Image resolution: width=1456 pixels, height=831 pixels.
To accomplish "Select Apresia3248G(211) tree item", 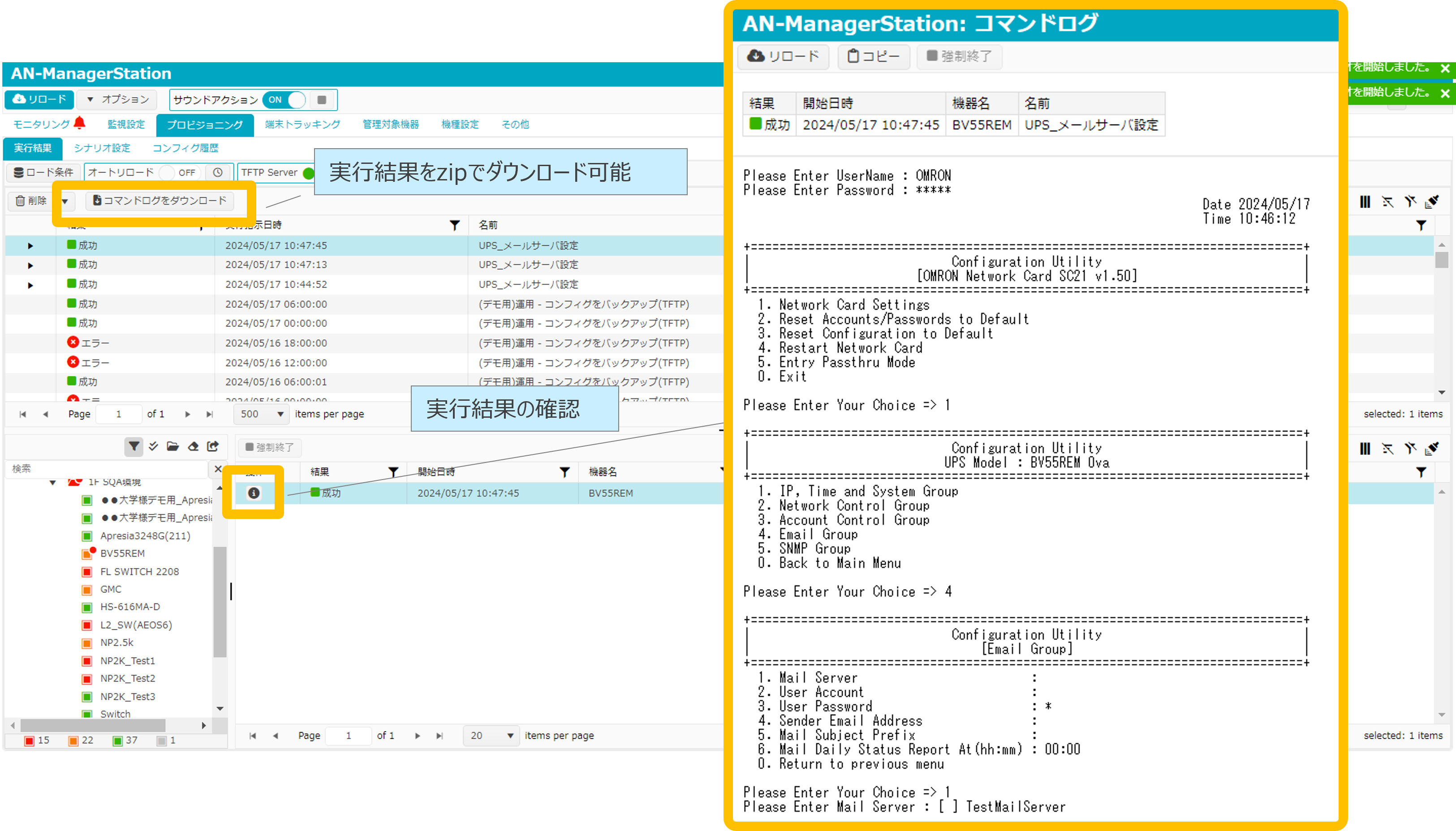I will [x=145, y=535].
